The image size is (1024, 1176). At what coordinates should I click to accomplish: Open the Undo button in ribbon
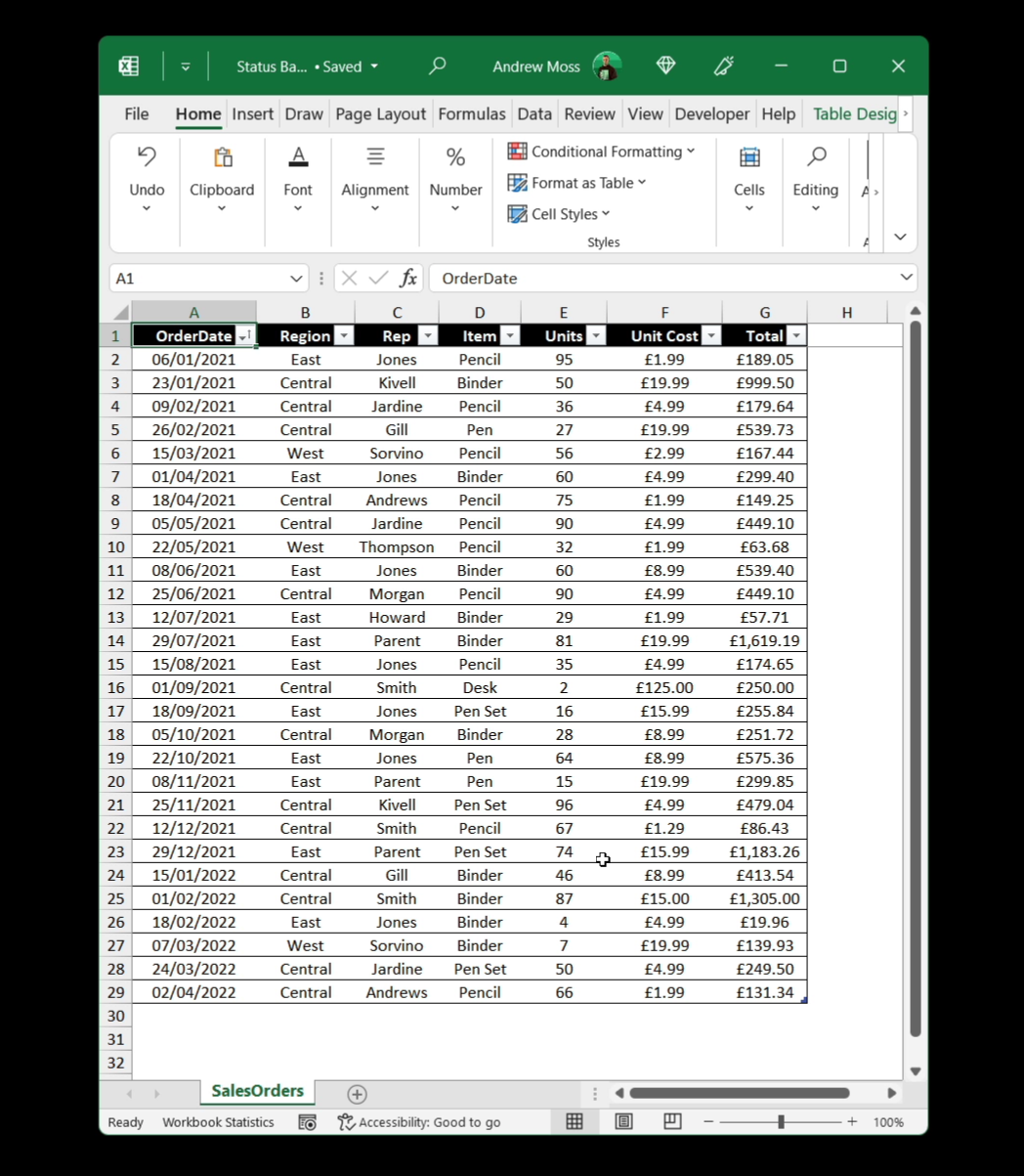point(147,157)
